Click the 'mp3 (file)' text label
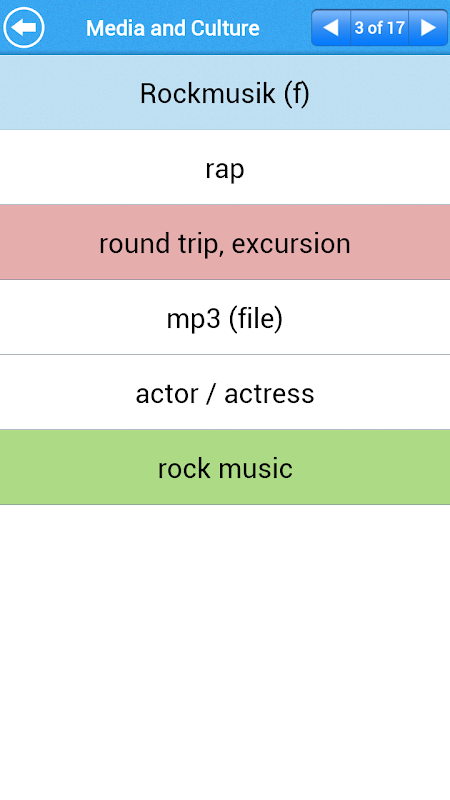The width and height of the screenshot is (450, 800). pos(225,319)
